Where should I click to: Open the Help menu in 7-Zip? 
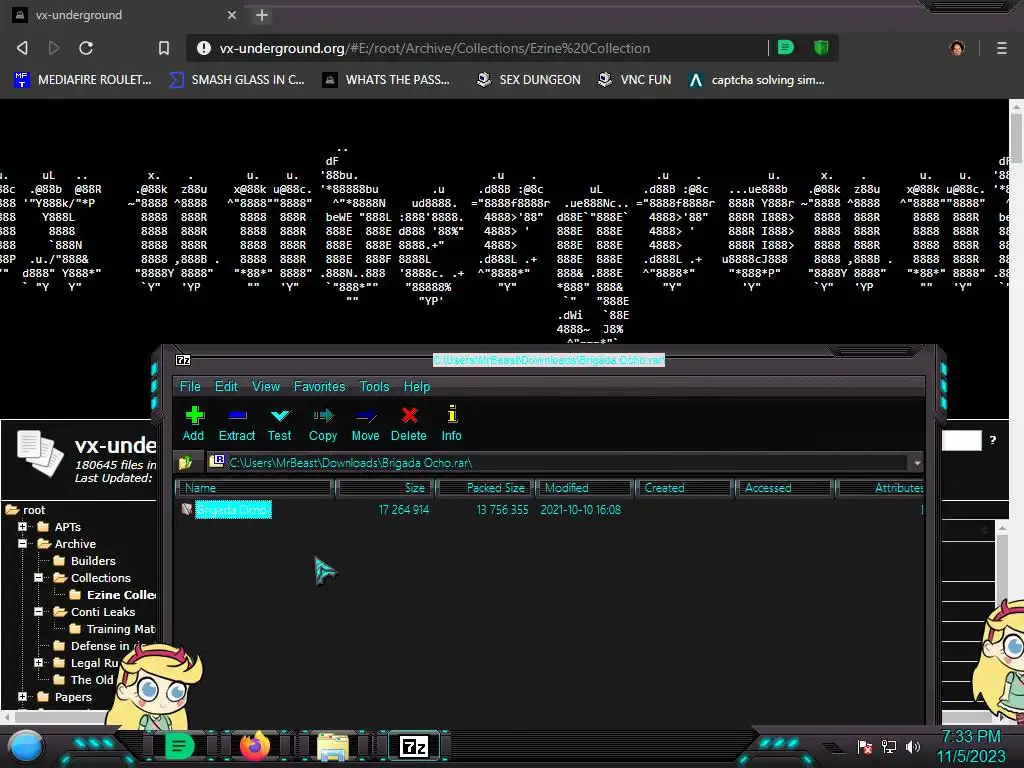[417, 387]
